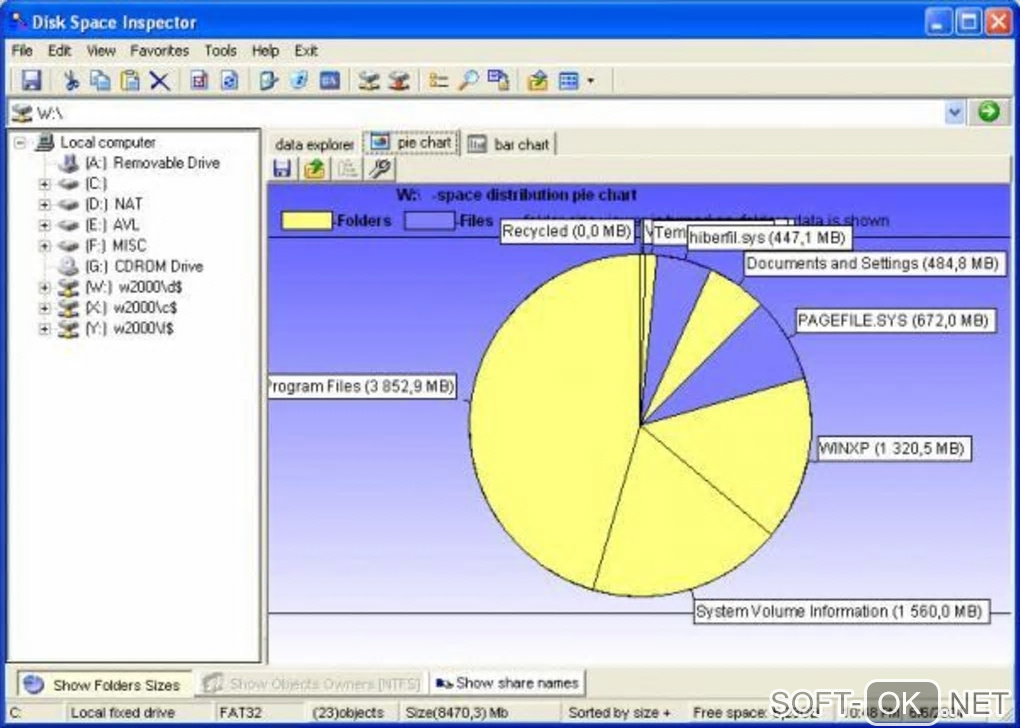The image size is (1020, 728).
Task: Open the View menu
Action: pos(101,51)
